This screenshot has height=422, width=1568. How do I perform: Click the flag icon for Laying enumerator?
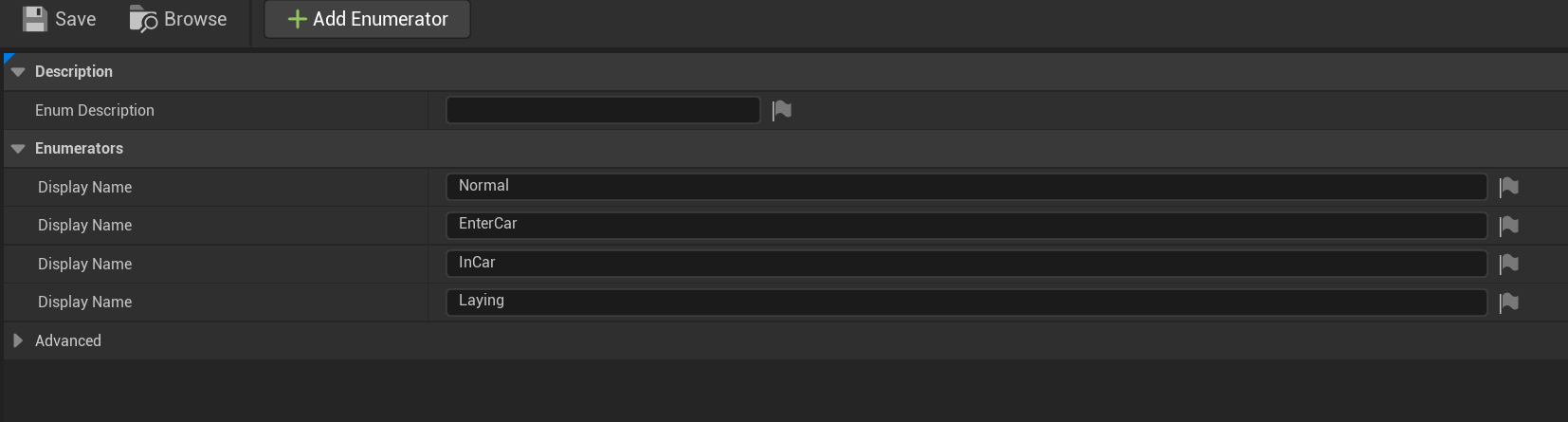coord(1508,303)
